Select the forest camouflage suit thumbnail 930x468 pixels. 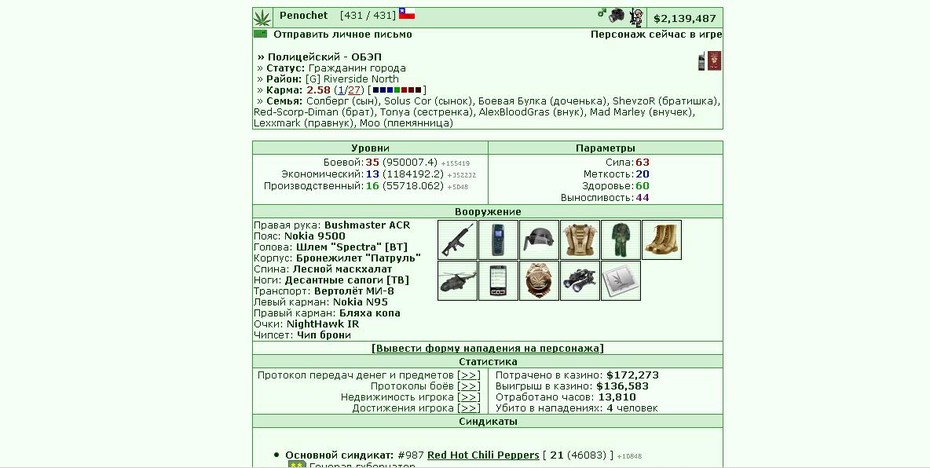[x=621, y=240]
